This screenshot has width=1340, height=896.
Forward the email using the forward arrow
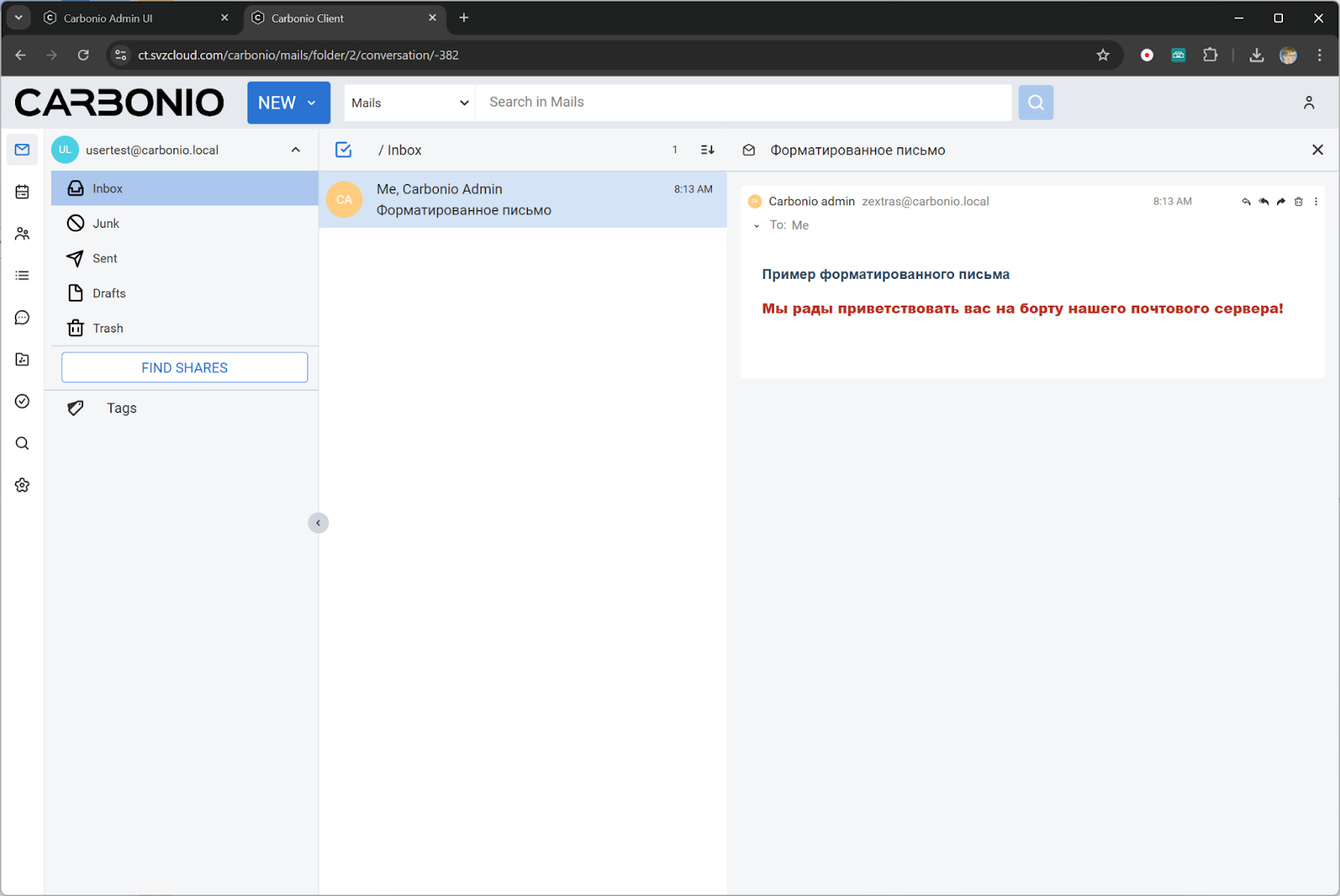pos(1281,202)
